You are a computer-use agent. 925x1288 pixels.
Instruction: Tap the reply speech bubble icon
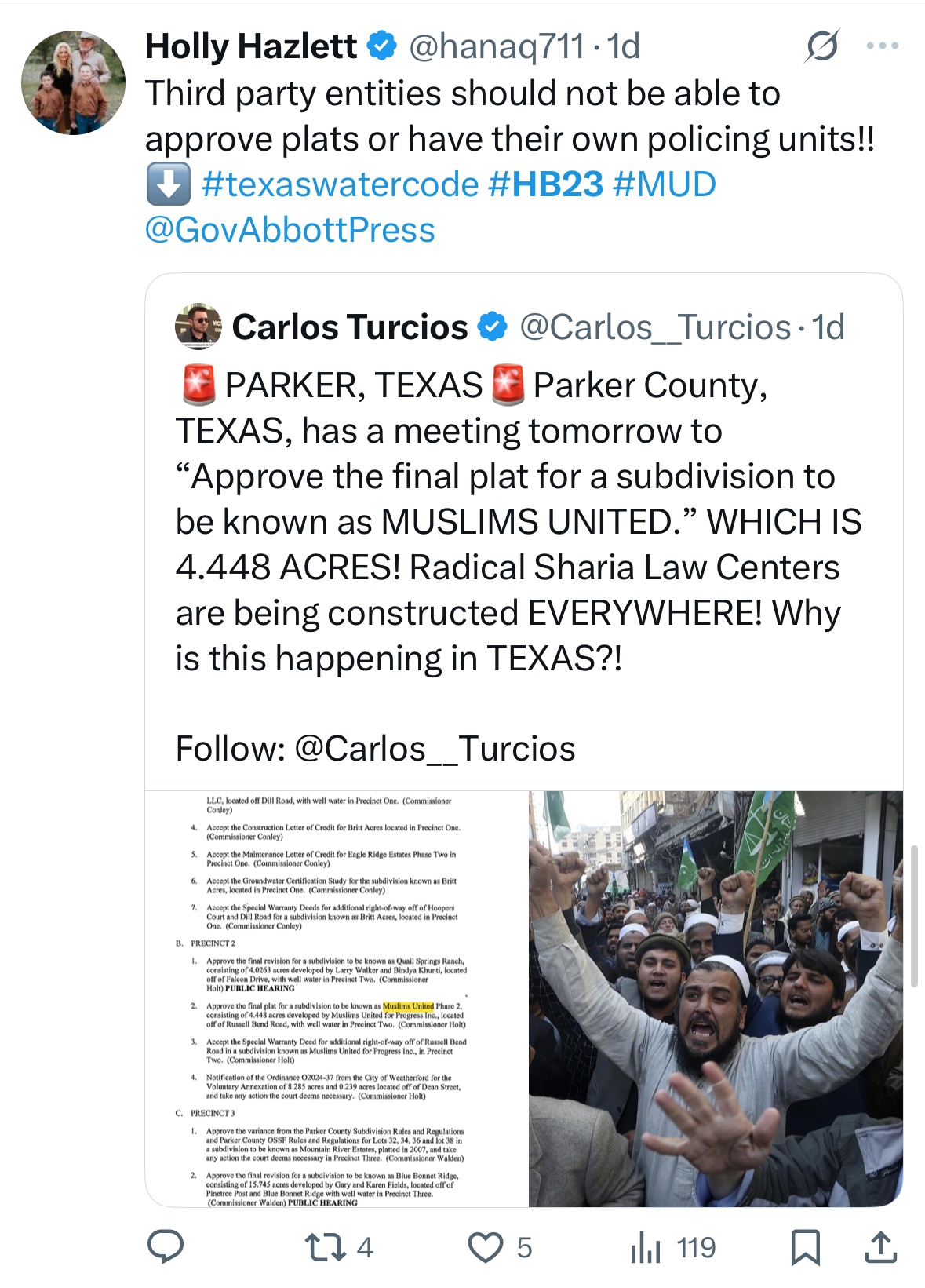[166, 1246]
